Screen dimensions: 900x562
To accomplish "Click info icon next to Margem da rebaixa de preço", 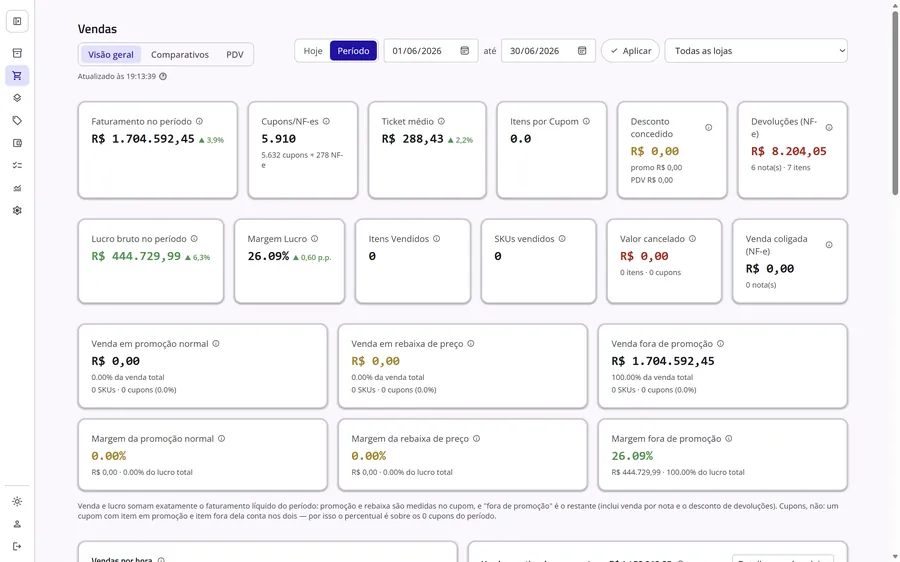I will (x=476, y=439).
